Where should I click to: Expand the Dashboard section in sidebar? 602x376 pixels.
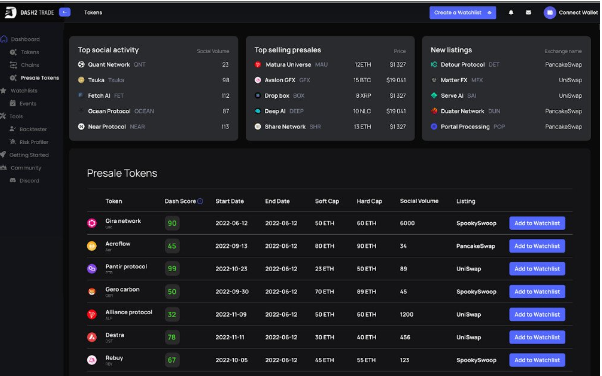(x=20, y=39)
